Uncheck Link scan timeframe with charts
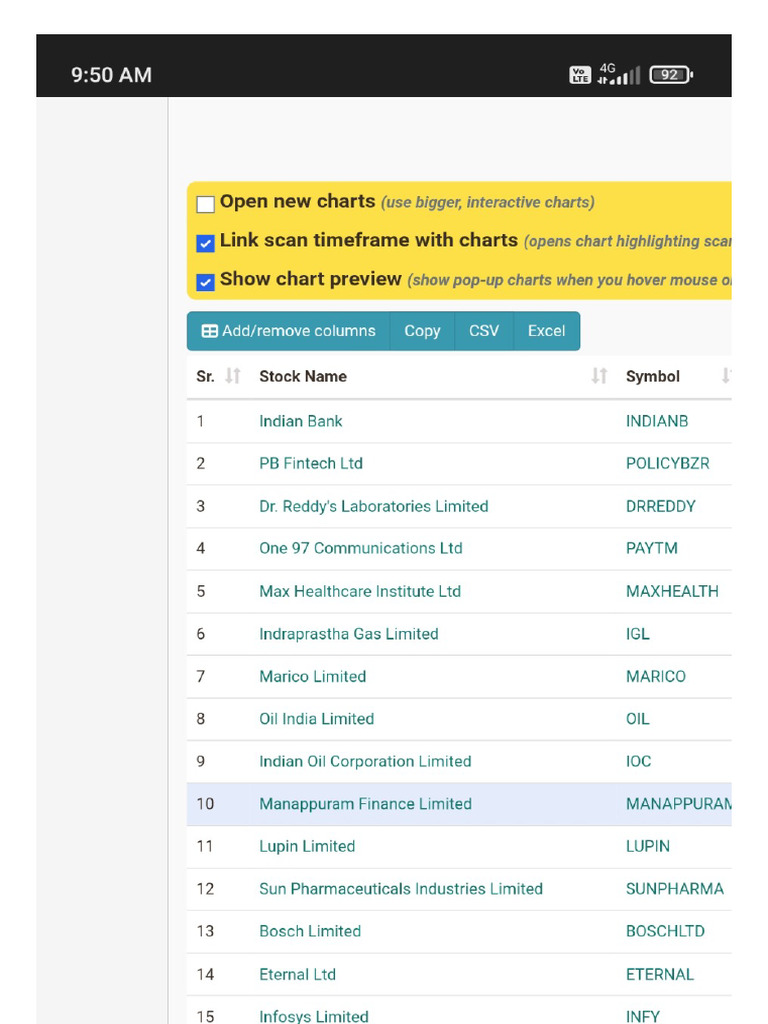This screenshot has height=1024, width=768. click(x=206, y=243)
